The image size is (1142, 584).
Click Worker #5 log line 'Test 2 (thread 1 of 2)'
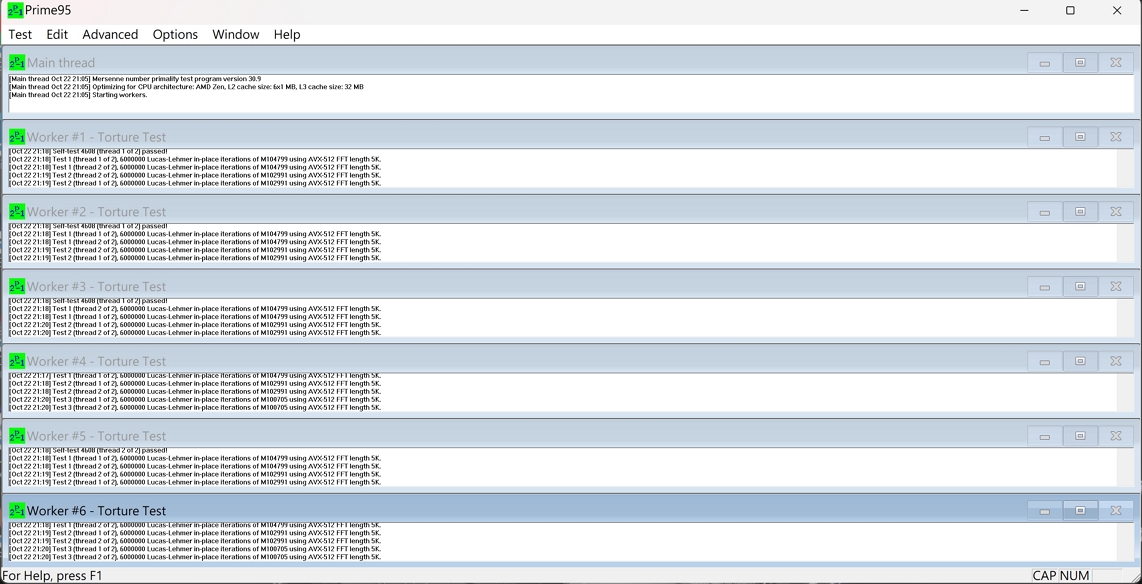point(195,482)
